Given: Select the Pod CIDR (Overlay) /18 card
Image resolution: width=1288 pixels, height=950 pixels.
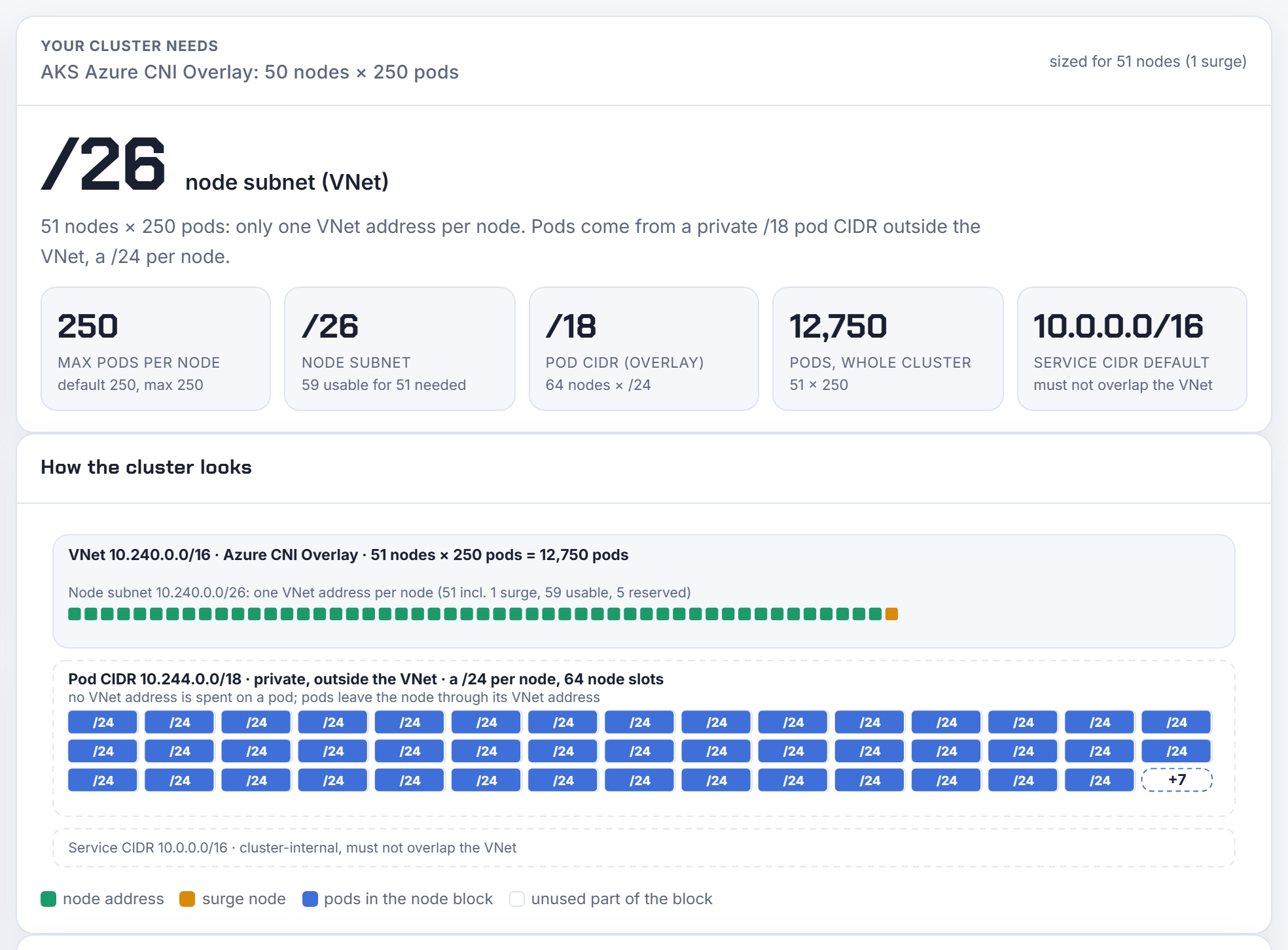Looking at the screenshot, I should point(644,349).
